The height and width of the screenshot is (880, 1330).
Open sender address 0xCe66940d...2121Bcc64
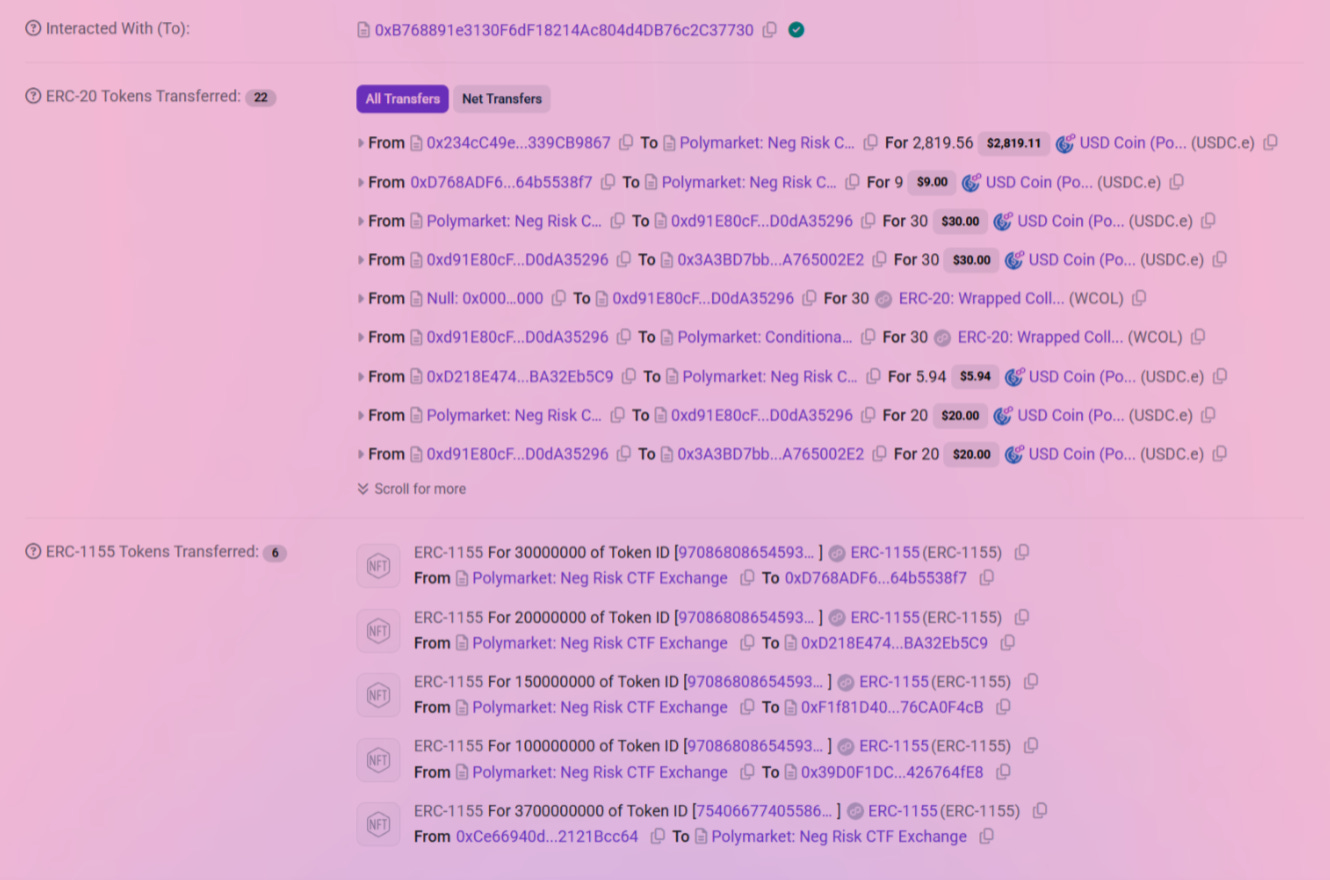(547, 836)
